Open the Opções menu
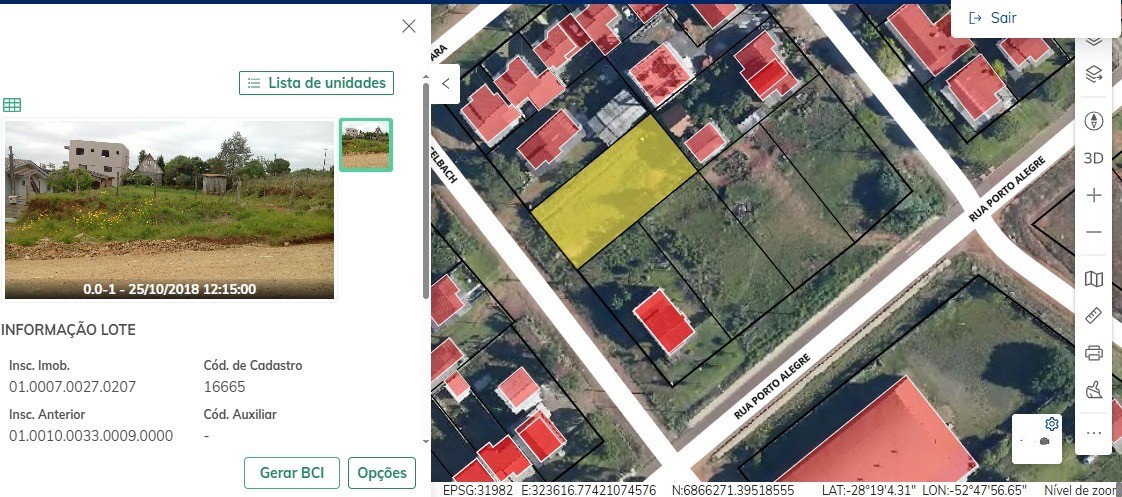1122x497 pixels. coord(382,473)
